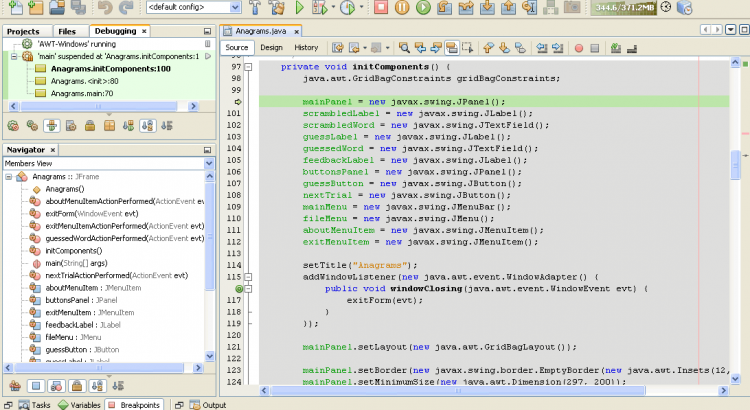Toggle the breakpoint marker on line 116
Screen dimensions: 750x410
[240, 288]
